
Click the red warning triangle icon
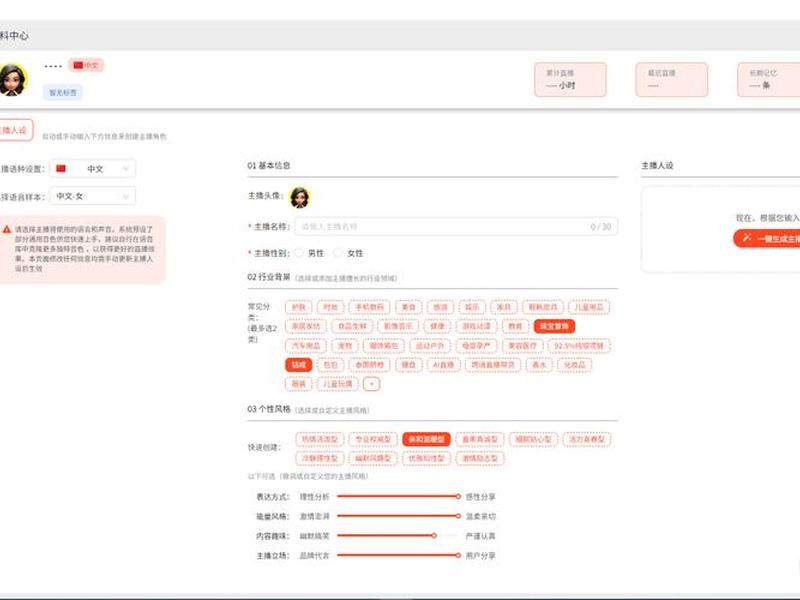point(7,230)
